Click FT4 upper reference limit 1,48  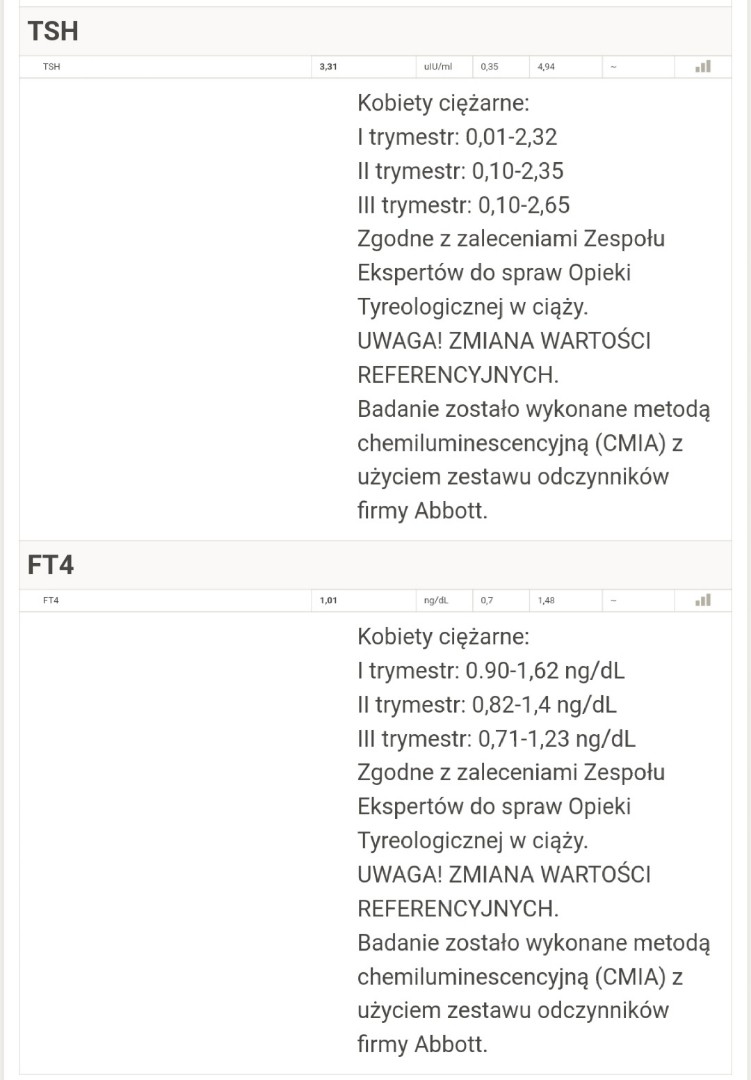click(546, 601)
